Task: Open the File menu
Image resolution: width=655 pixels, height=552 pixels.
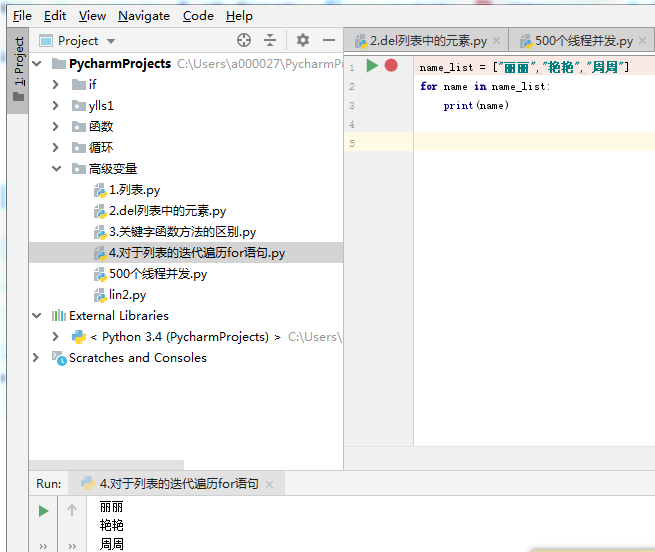Action: pos(22,16)
